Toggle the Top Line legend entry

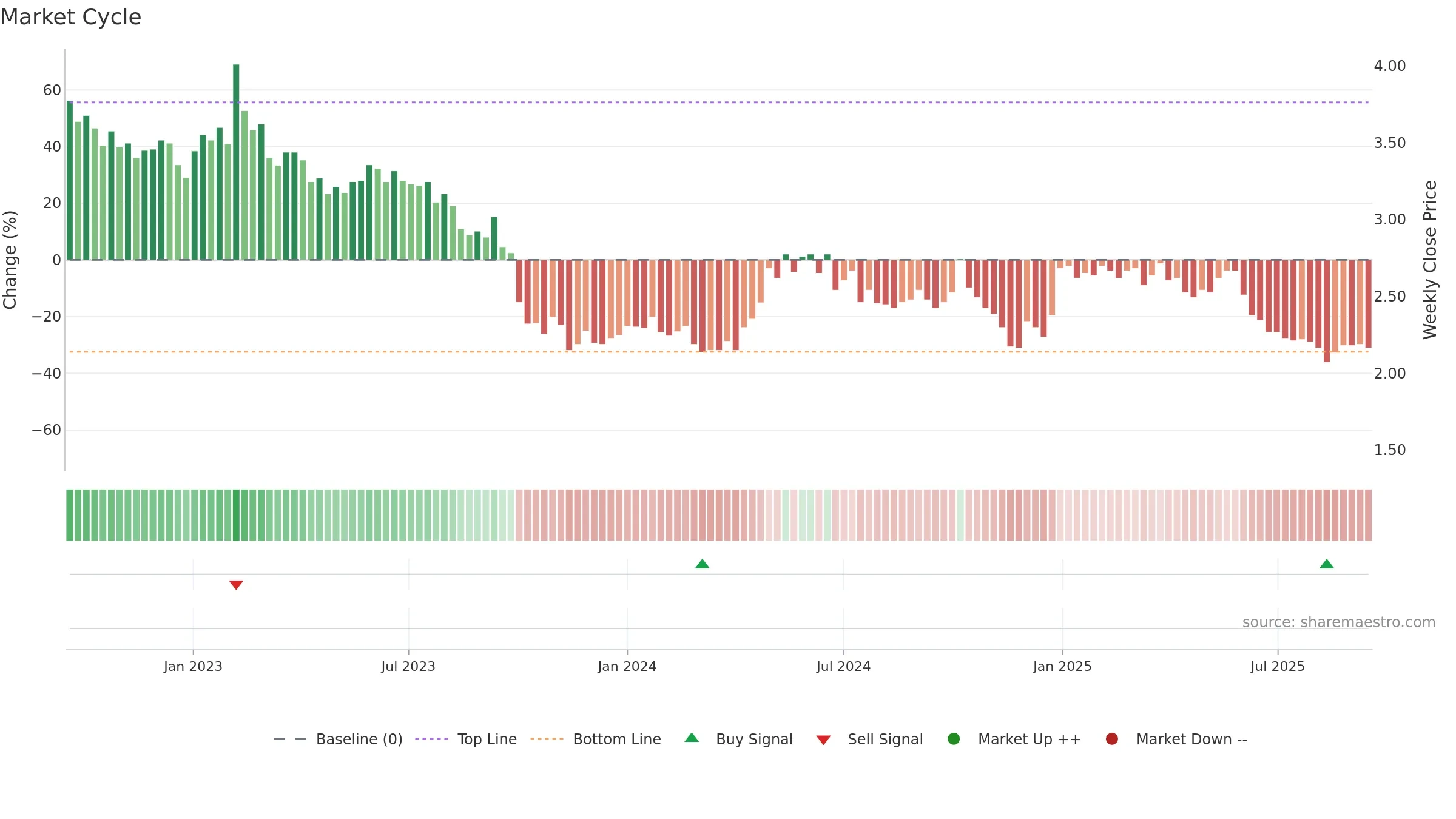click(x=466, y=739)
